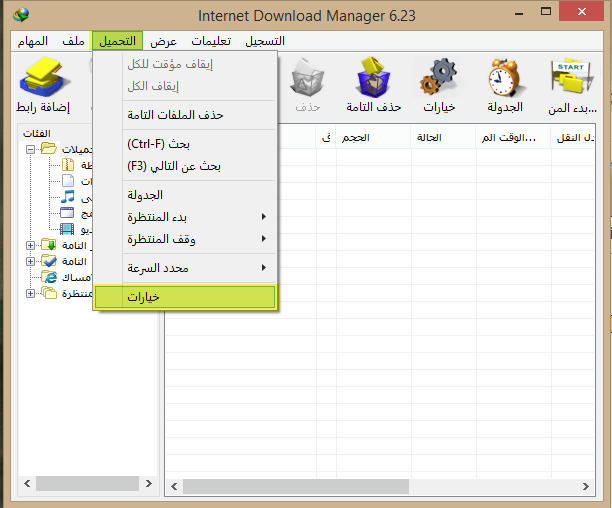
Task: Close the open التحميل menu
Action: point(117,41)
